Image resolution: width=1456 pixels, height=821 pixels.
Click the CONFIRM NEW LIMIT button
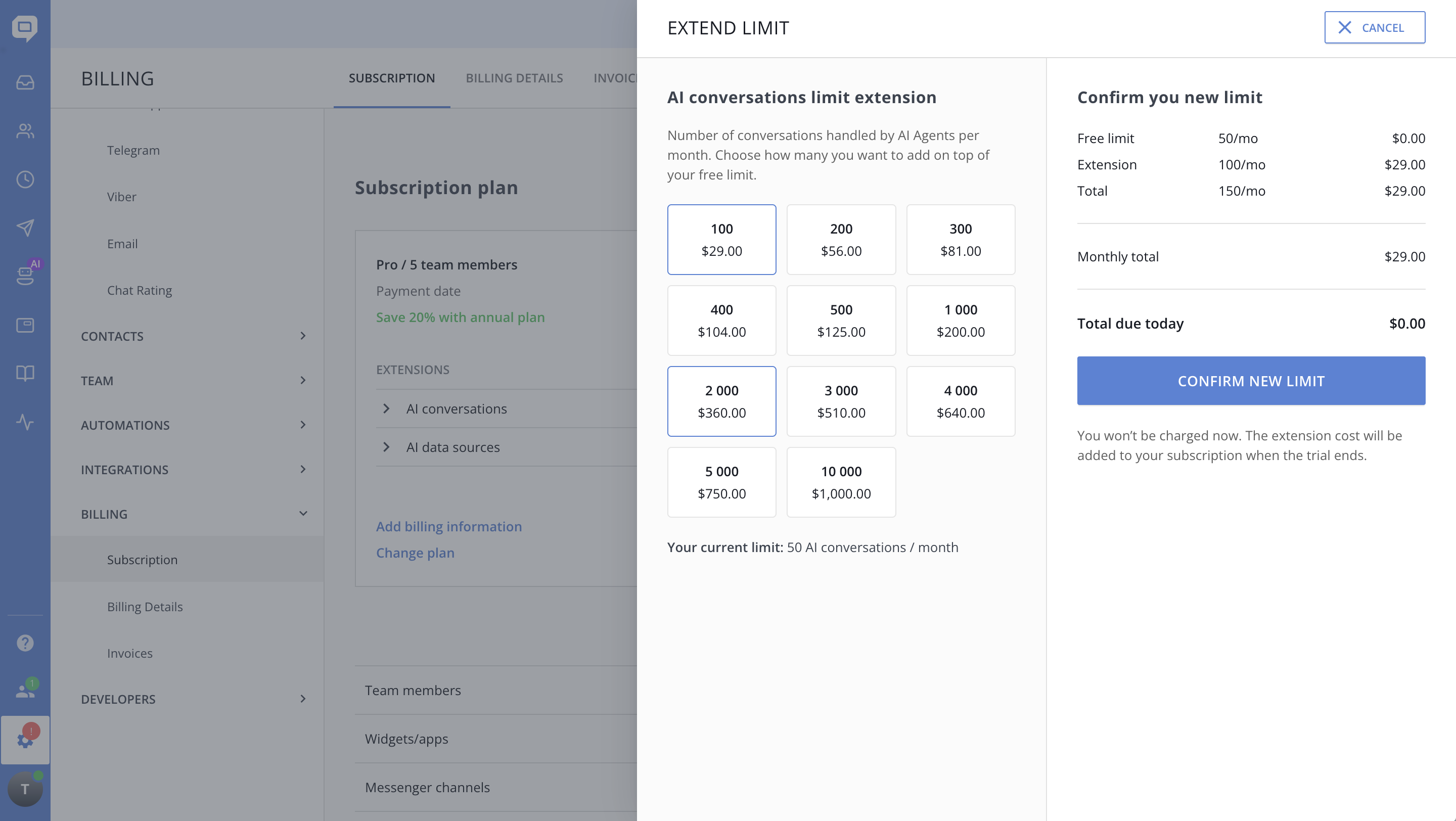point(1251,381)
